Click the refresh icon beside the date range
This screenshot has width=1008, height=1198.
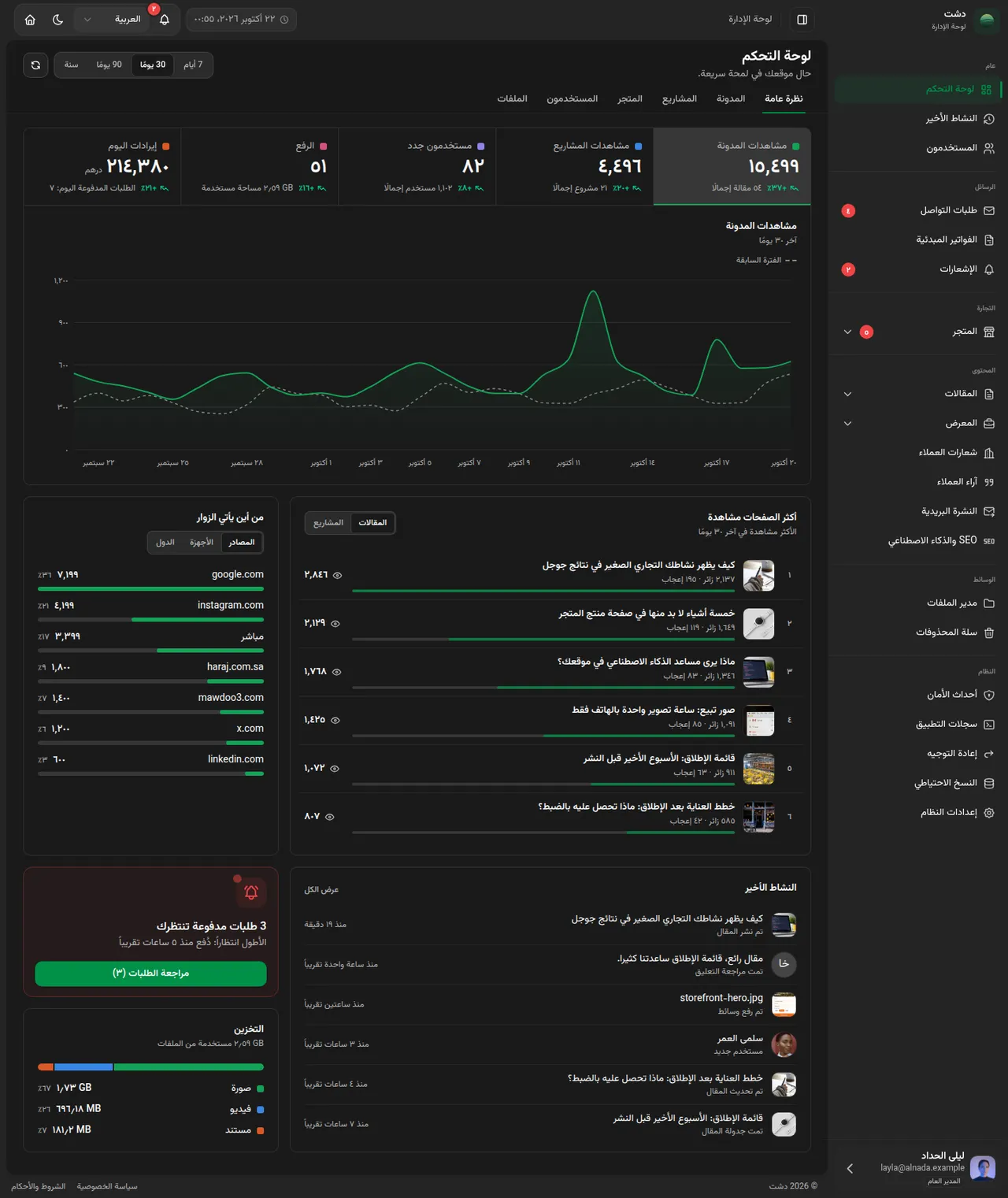pyautogui.click(x=35, y=65)
